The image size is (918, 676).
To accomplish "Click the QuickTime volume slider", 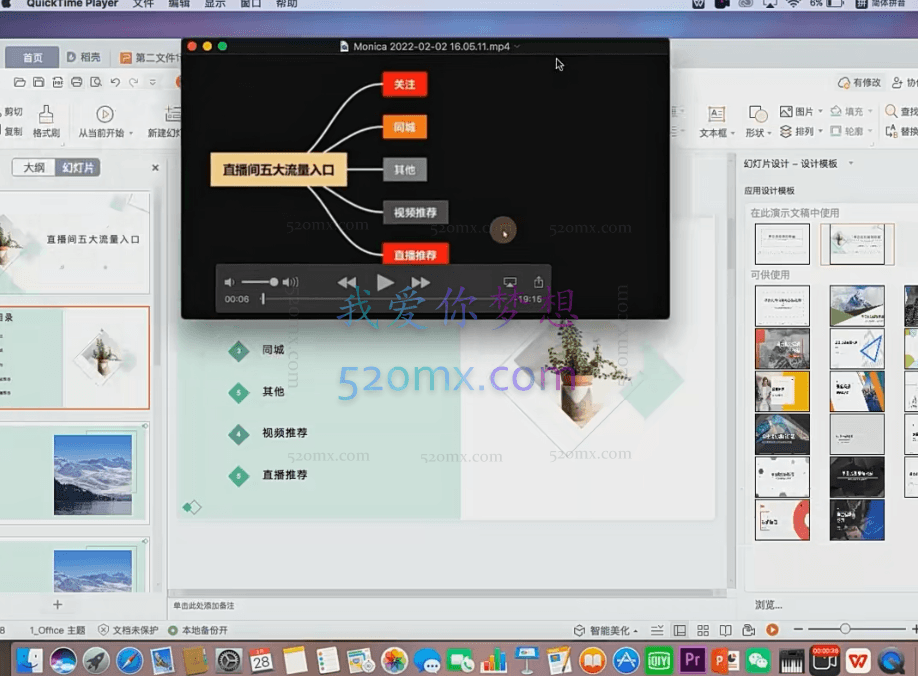I will tap(262, 282).
